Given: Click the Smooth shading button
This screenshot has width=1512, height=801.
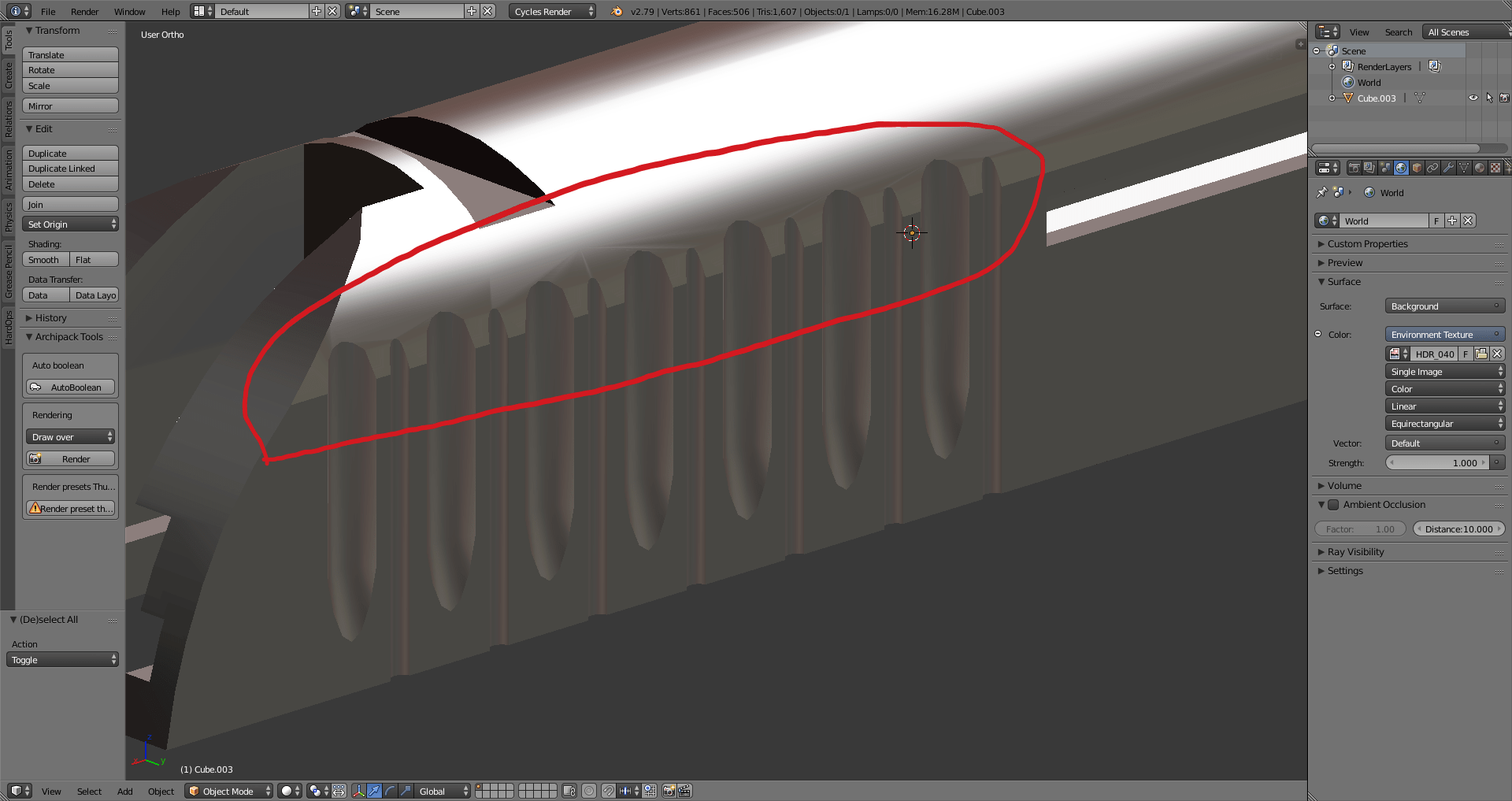Looking at the screenshot, I should [45, 259].
